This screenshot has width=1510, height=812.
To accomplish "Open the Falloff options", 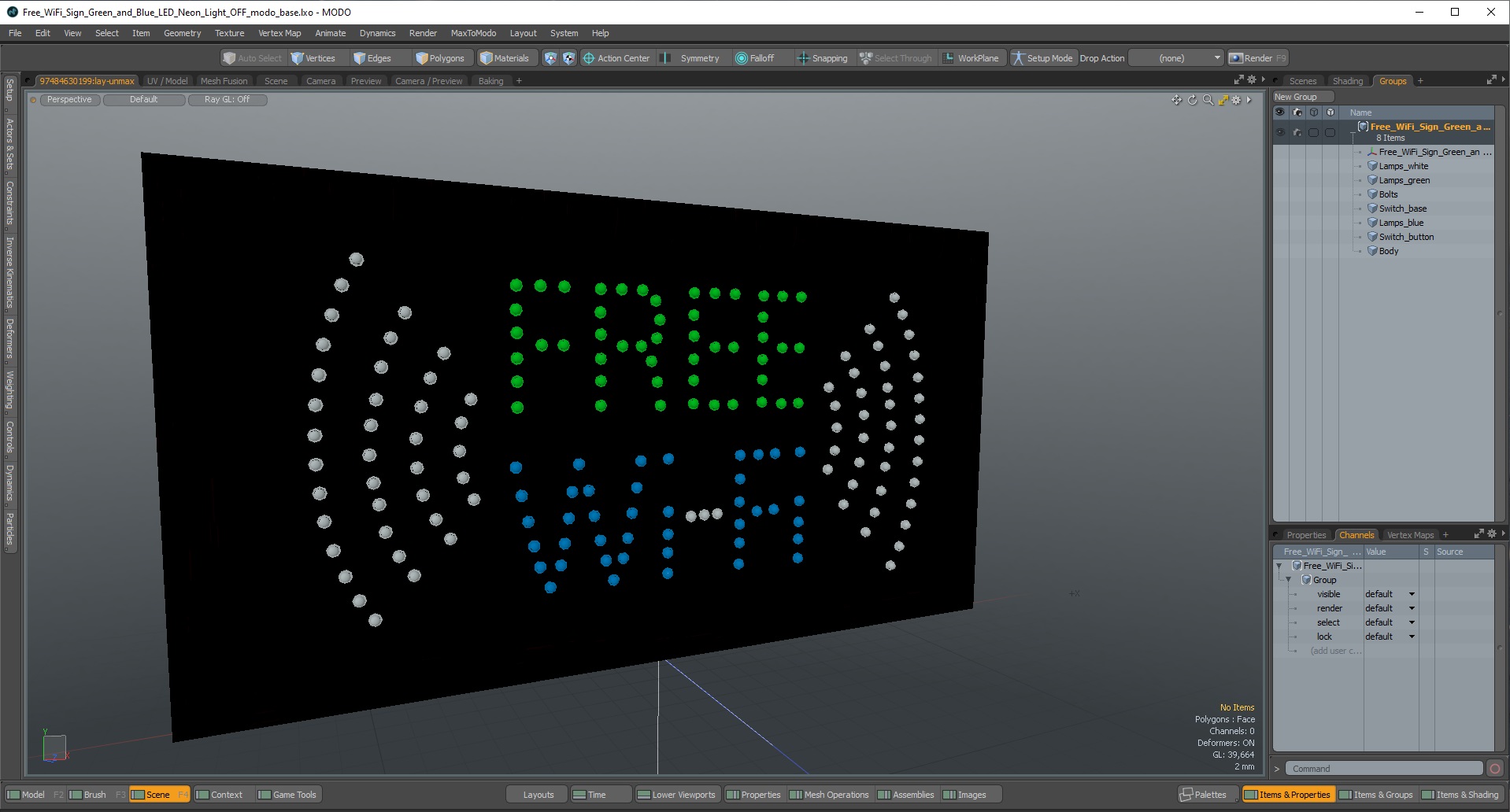I will click(x=755, y=58).
